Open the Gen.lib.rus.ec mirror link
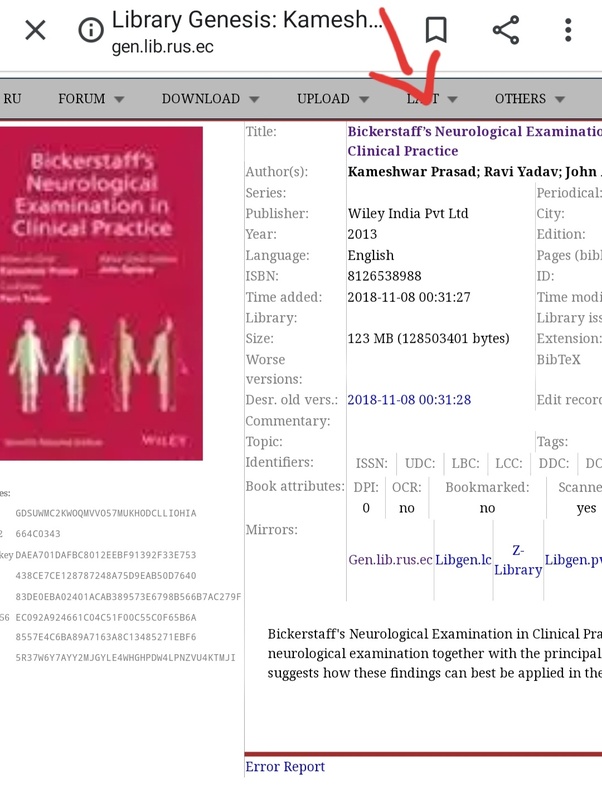Viewport: 602px width, 803px height. [391, 560]
